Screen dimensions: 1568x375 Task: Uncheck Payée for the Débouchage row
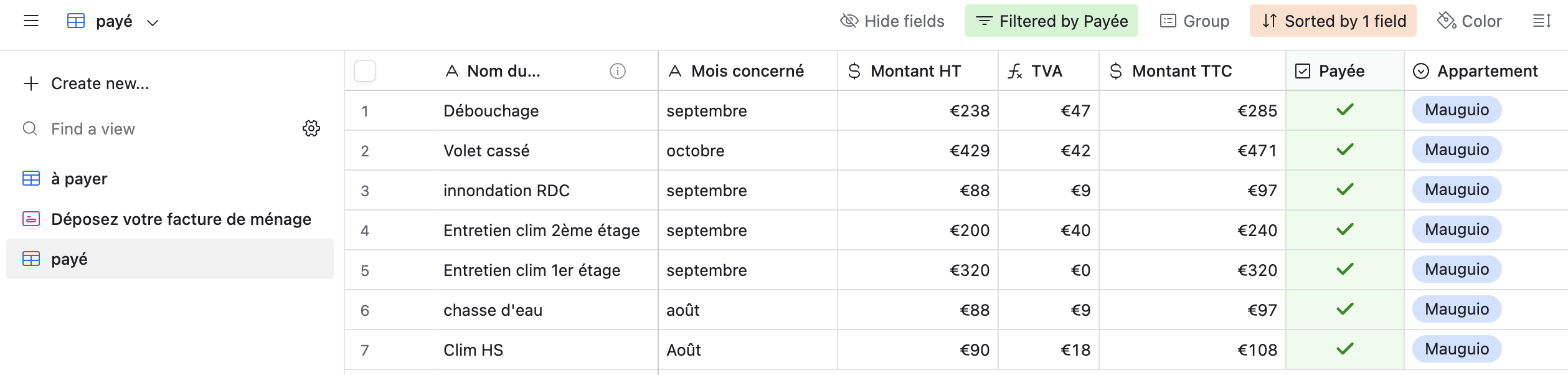1345,110
